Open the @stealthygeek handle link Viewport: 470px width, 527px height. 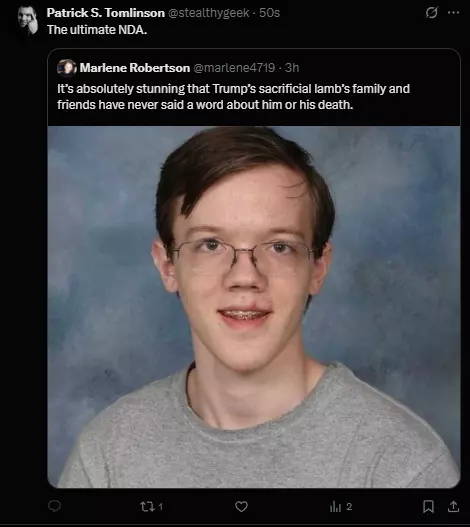pyautogui.click(x=208, y=13)
